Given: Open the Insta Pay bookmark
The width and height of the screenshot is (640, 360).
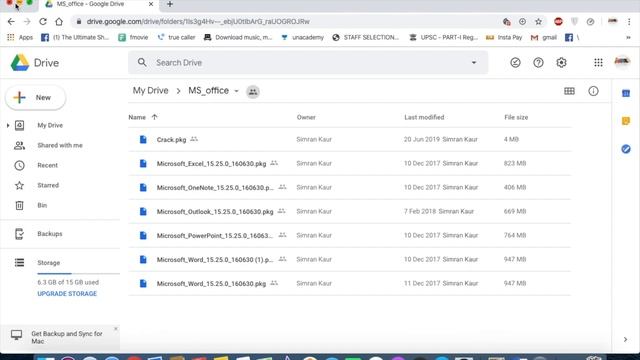Looking at the screenshot, I should tap(504, 38).
